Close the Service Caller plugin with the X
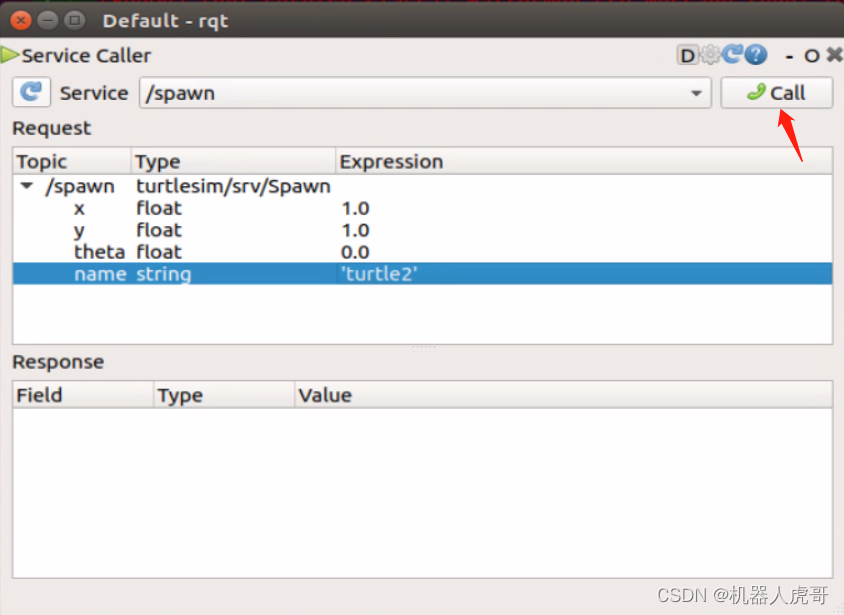This screenshot has height=615, width=844. 833,55
